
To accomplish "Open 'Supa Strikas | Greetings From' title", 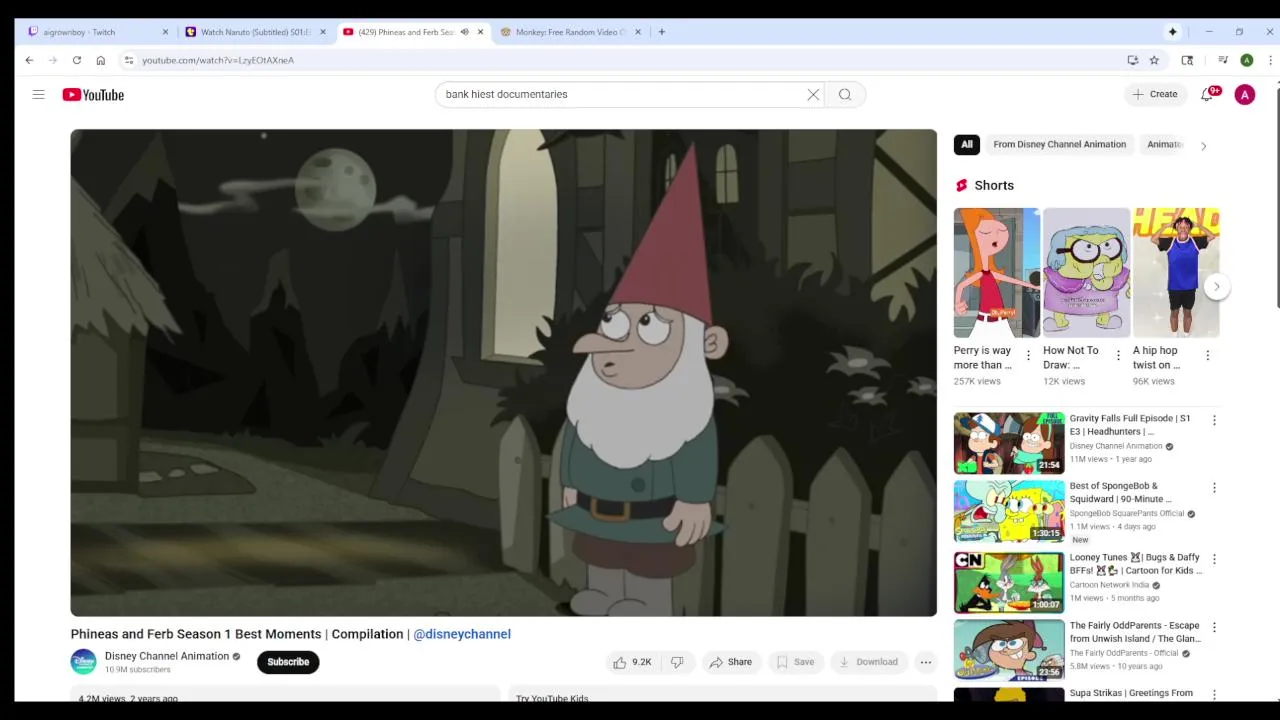I will [x=1131, y=693].
